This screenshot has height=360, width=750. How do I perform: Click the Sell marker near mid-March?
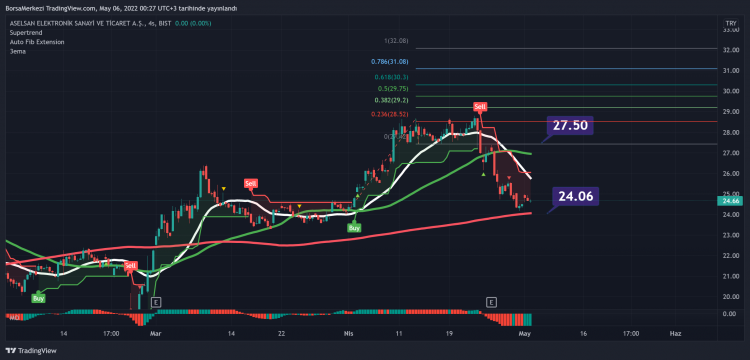click(251, 183)
